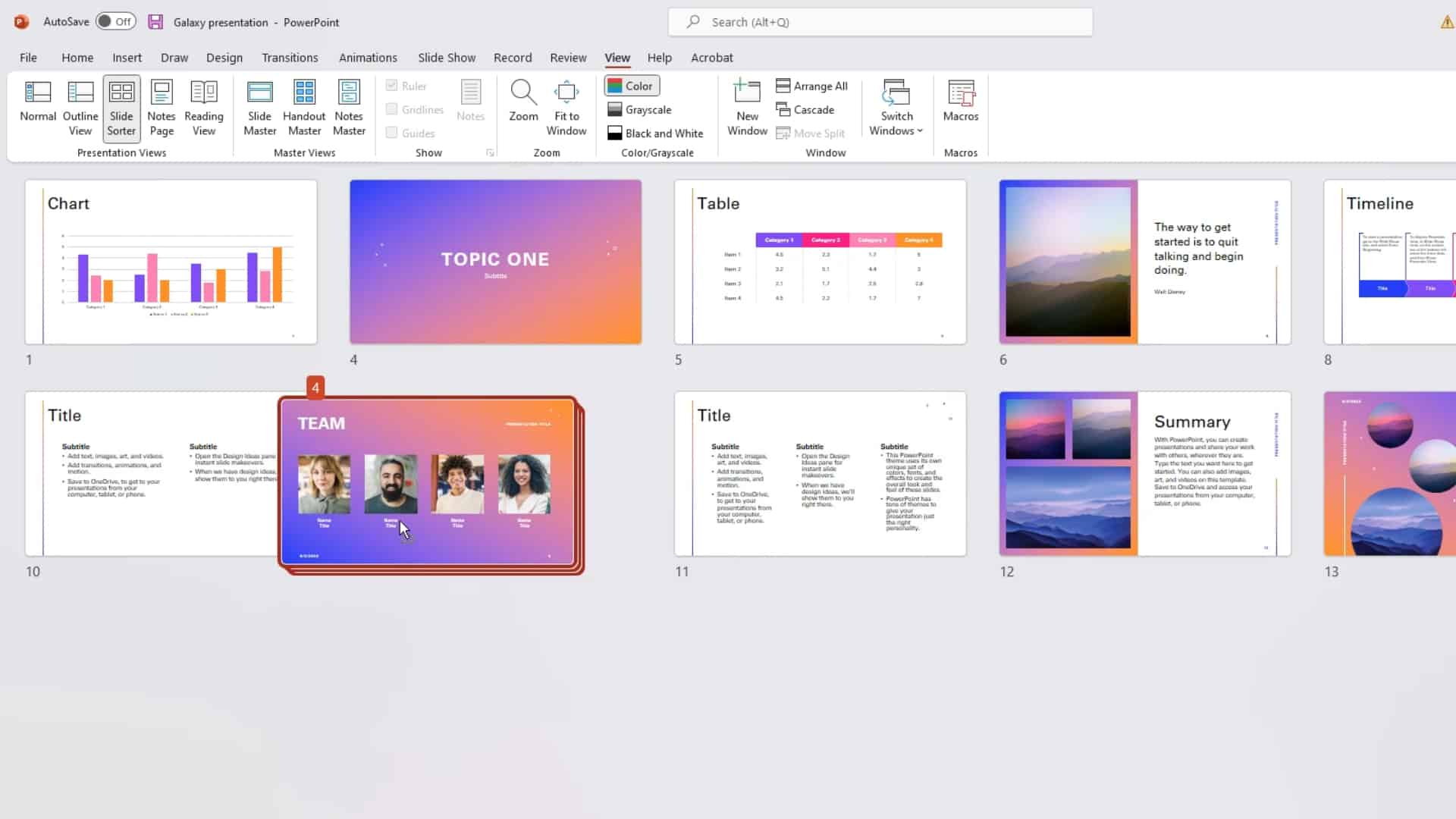Screen dimensions: 1456x819
Task: Click the Arrange All button
Action: [812, 86]
